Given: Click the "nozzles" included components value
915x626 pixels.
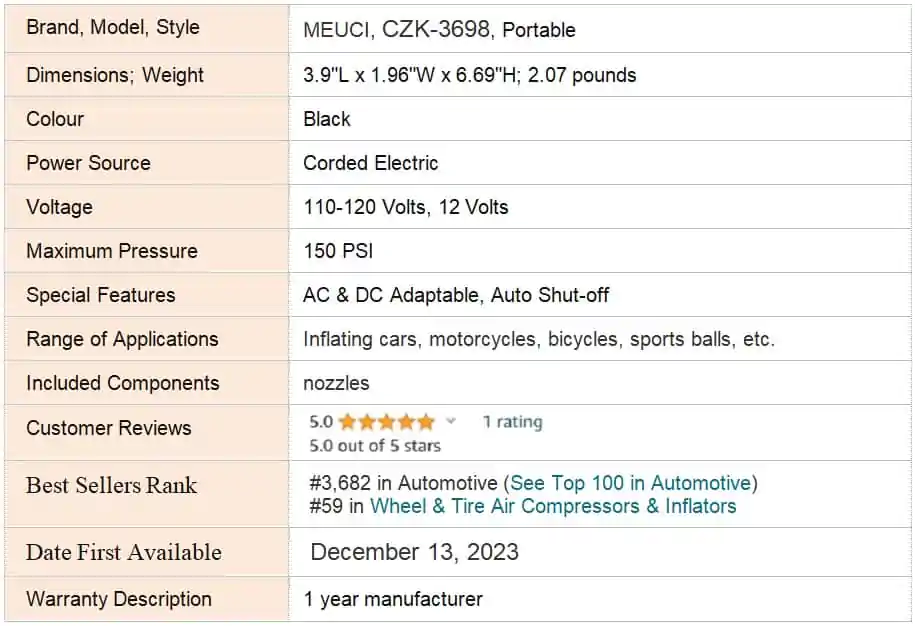Looking at the screenshot, I should pos(336,383).
